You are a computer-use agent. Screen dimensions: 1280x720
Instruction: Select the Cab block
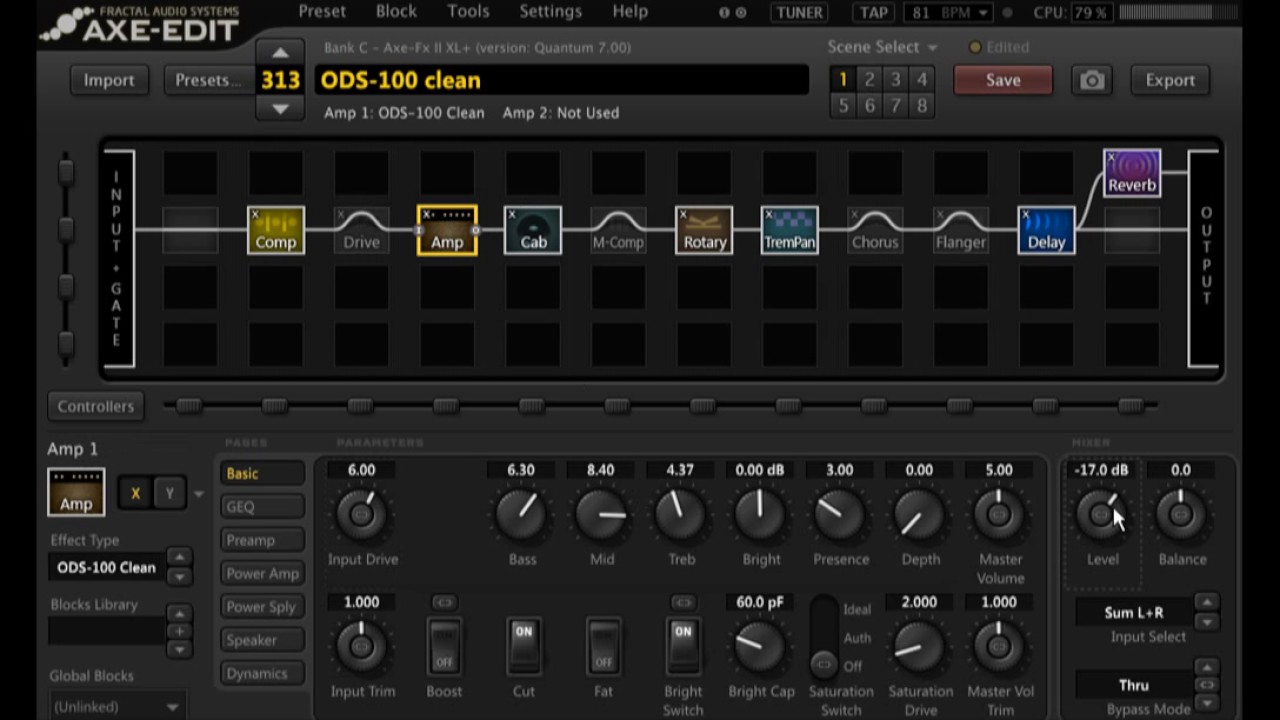coord(533,230)
